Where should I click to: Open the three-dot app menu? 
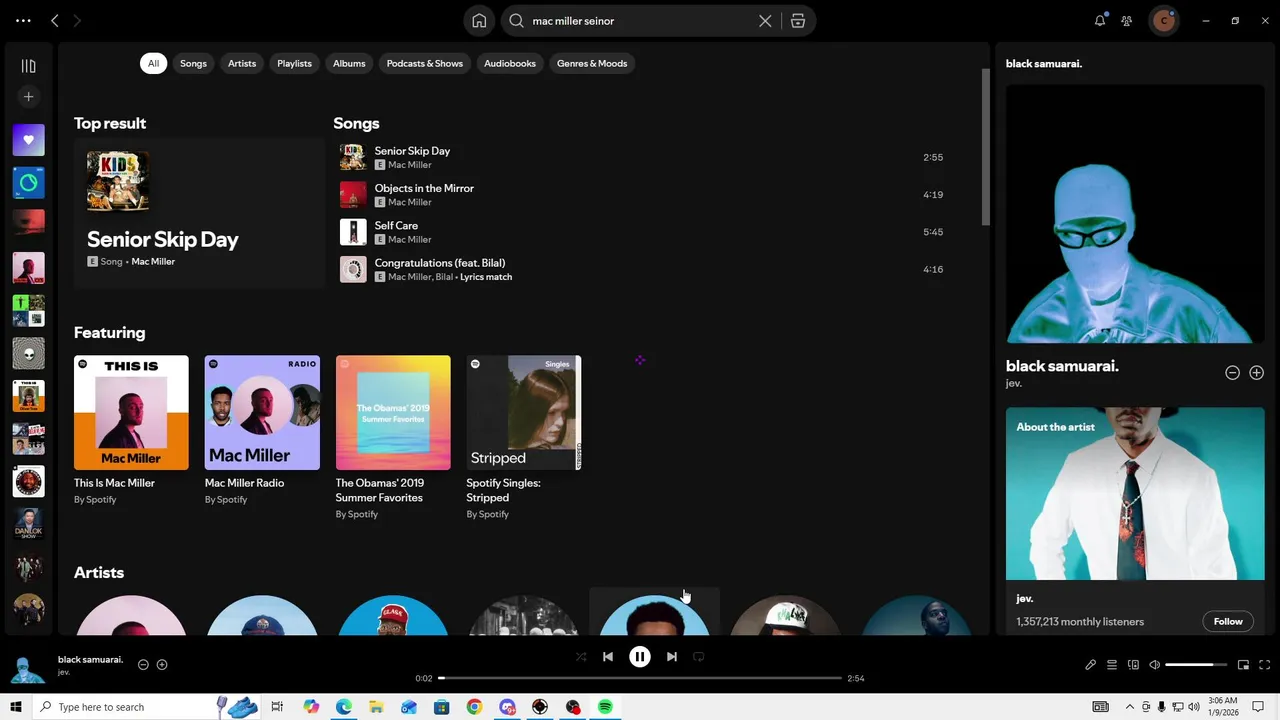[x=23, y=20]
